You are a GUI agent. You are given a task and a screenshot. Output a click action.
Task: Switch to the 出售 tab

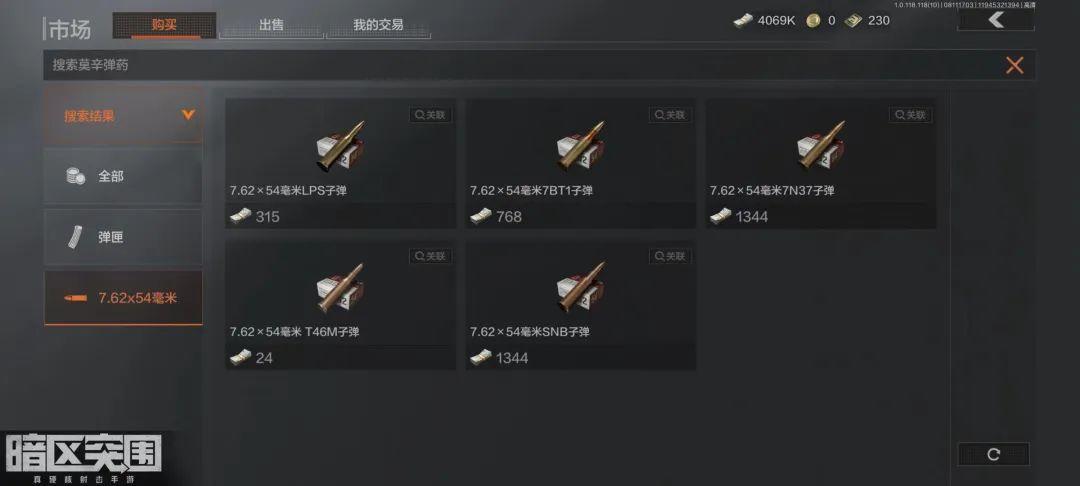(x=271, y=25)
